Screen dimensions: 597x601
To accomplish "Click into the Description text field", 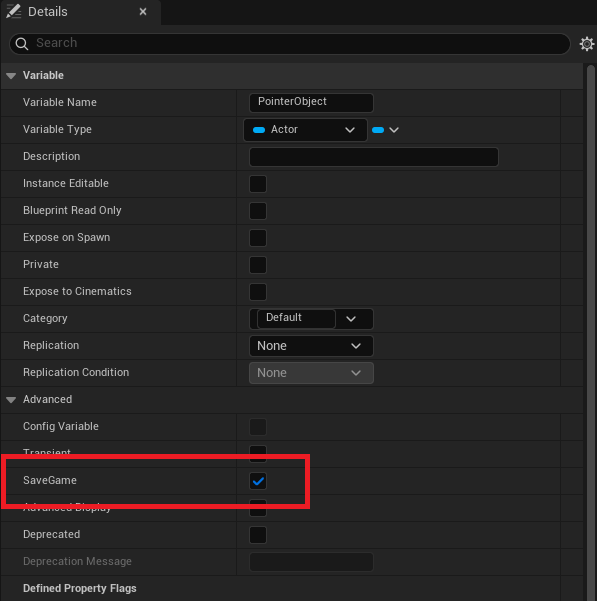I will (x=374, y=157).
